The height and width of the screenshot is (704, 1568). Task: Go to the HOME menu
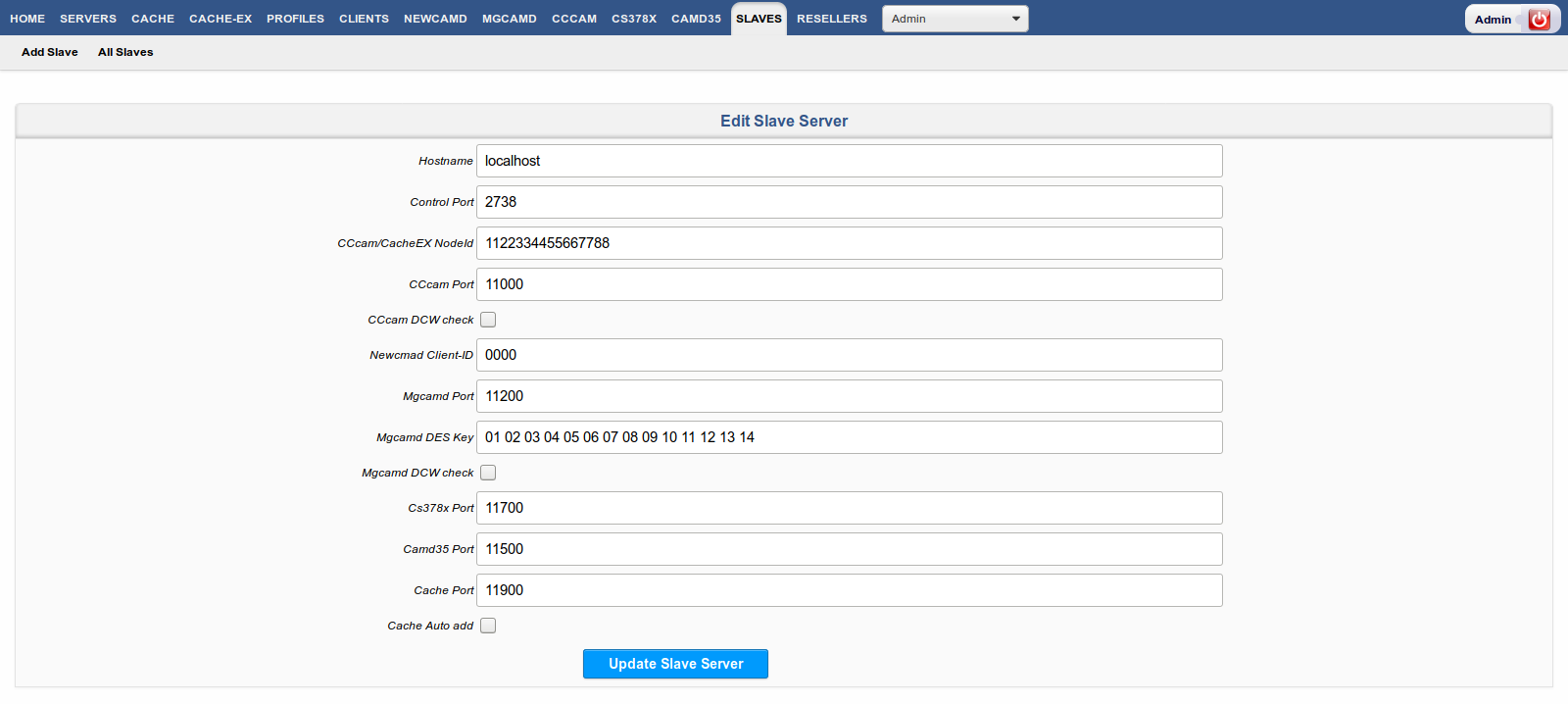coord(27,19)
